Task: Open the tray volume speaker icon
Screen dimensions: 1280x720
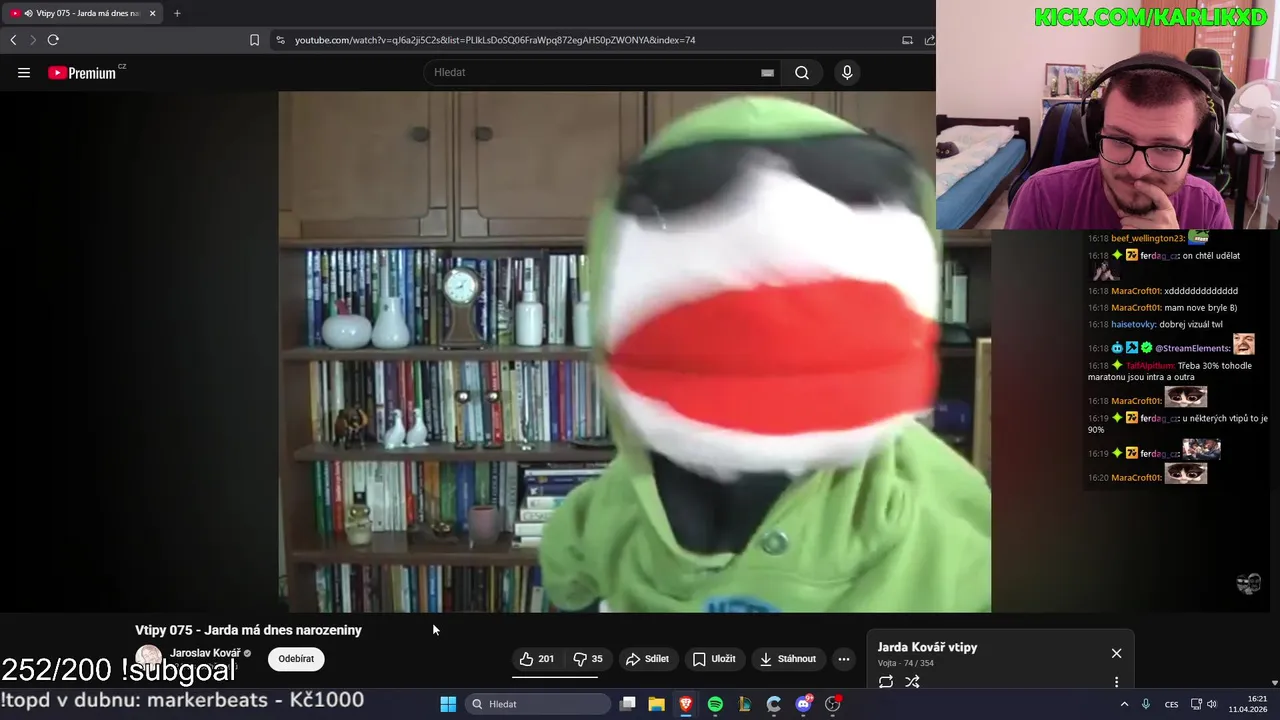Action: coord(1212,704)
